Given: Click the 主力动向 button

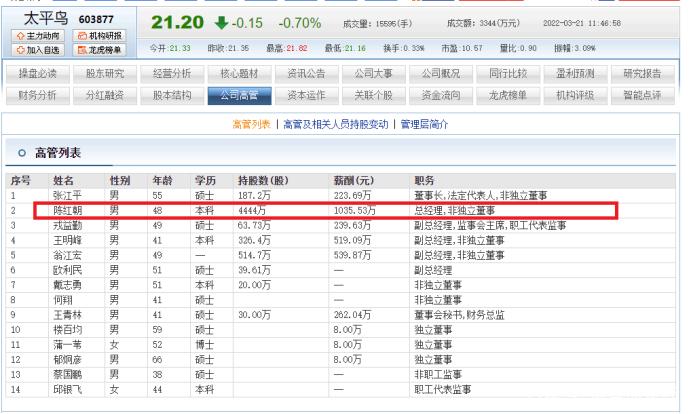Looking at the screenshot, I should (x=38, y=36).
